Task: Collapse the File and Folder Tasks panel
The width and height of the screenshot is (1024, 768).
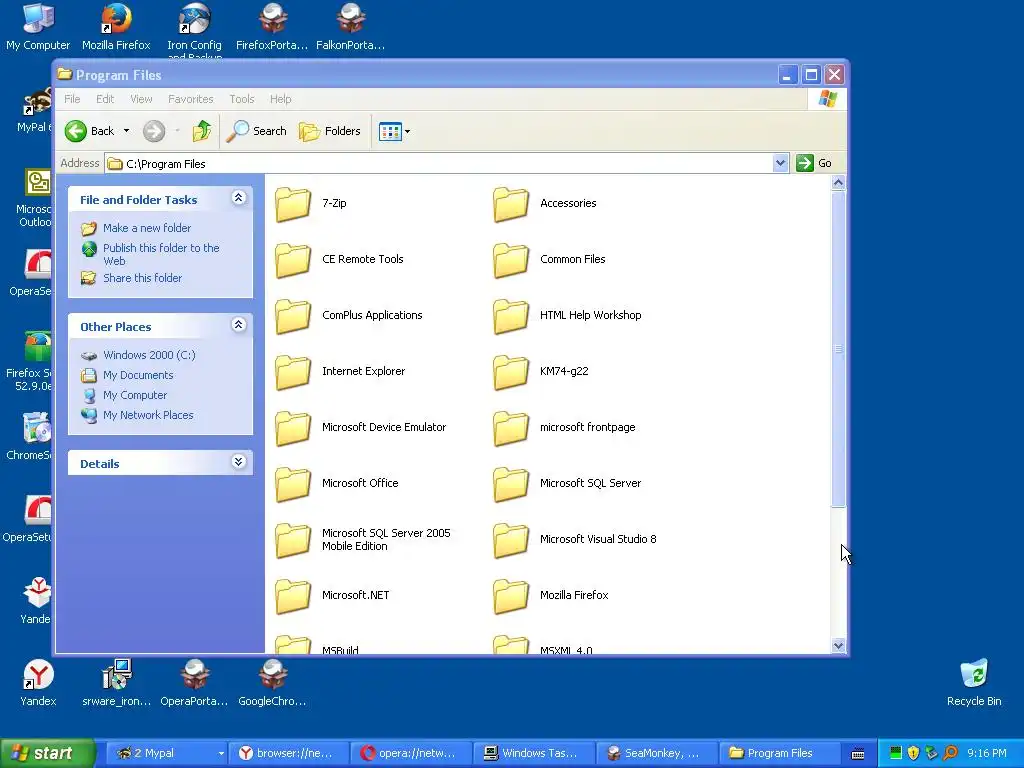Action: [238, 198]
